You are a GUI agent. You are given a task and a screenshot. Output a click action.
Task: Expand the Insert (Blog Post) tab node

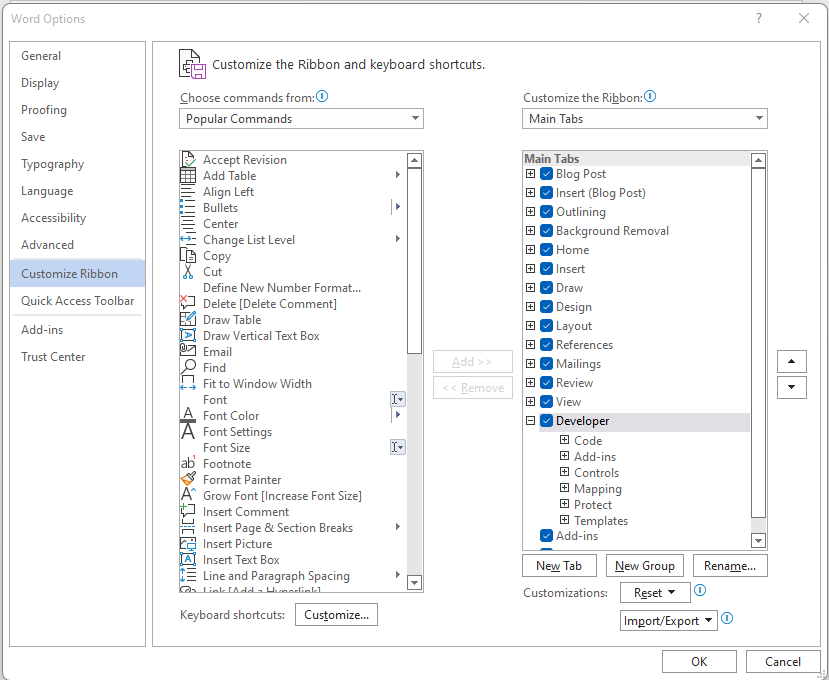coord(530,192)
